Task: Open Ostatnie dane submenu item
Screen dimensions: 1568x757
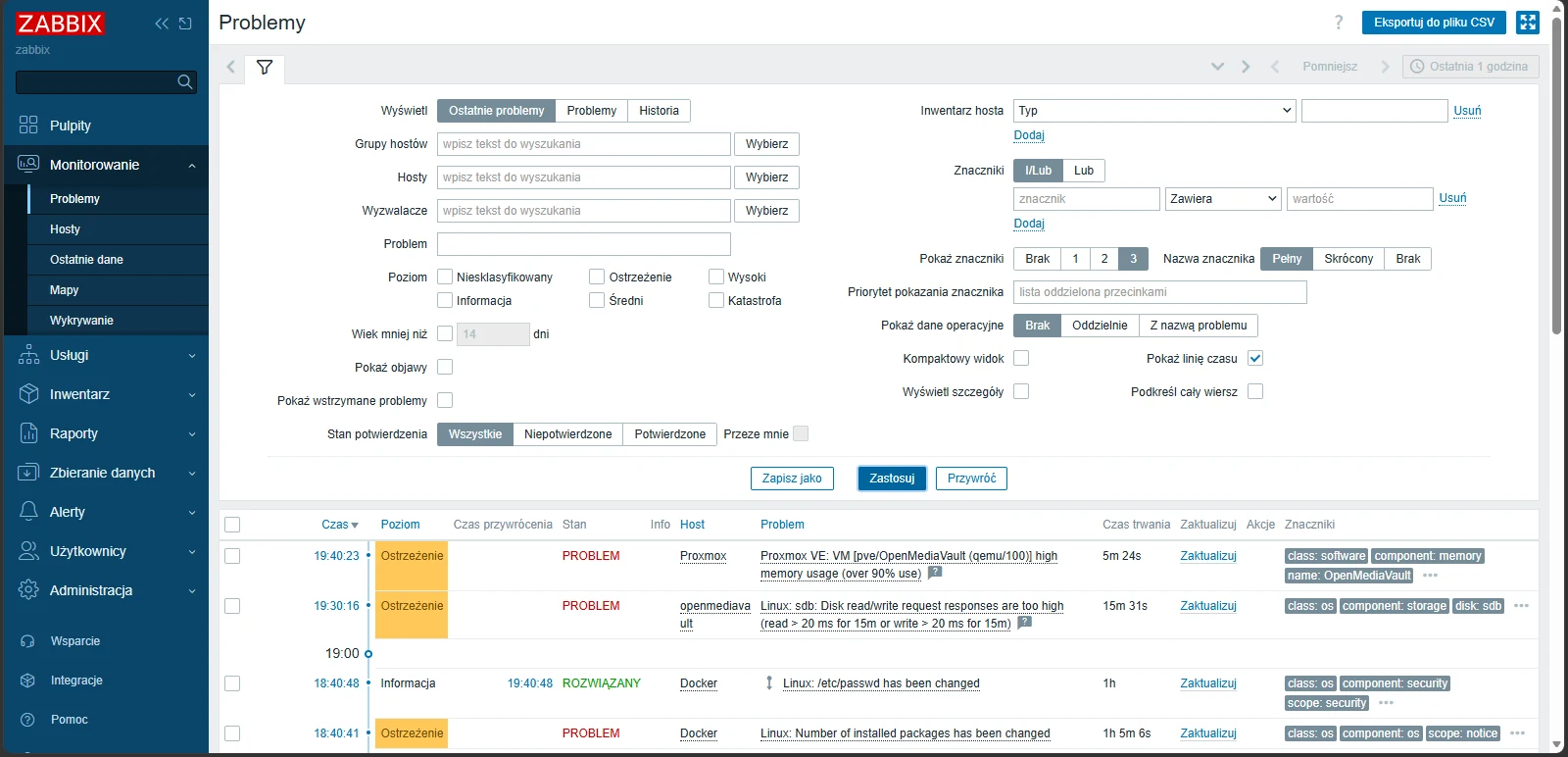Action: (x=118, y=260)
